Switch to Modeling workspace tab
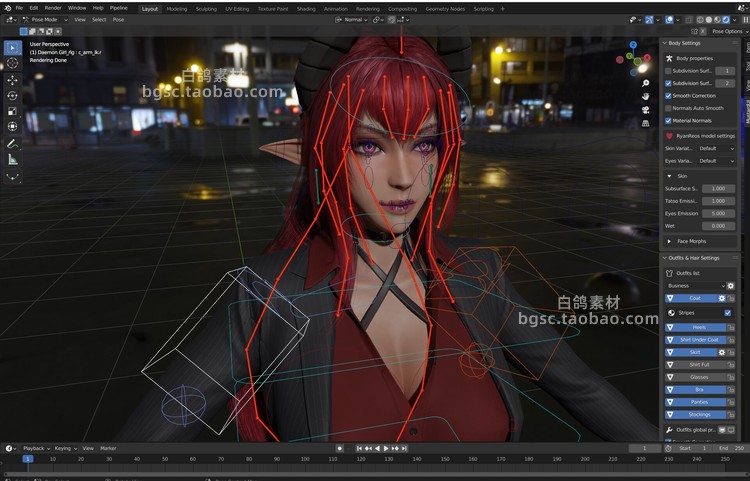The width and height of the screenshot is (750, 481). click(177, 9)
